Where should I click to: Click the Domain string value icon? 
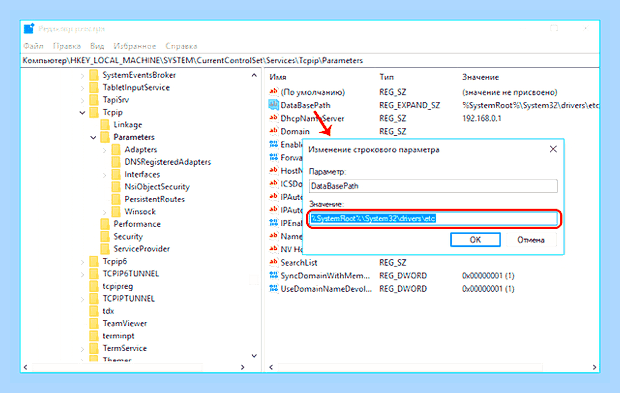tap(273, 131)
